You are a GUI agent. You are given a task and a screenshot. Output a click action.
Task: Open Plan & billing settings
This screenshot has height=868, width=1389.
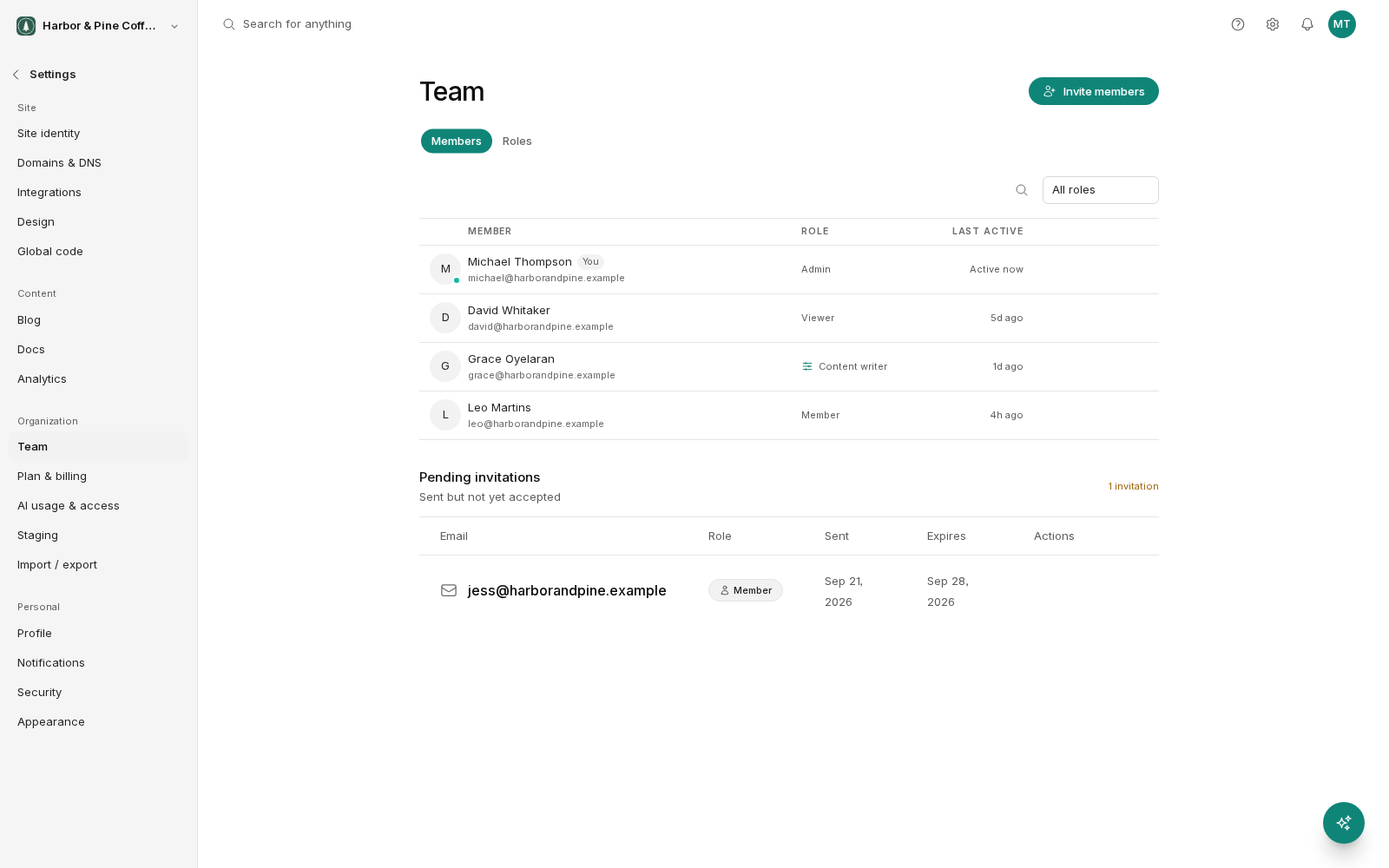point(99,477)
